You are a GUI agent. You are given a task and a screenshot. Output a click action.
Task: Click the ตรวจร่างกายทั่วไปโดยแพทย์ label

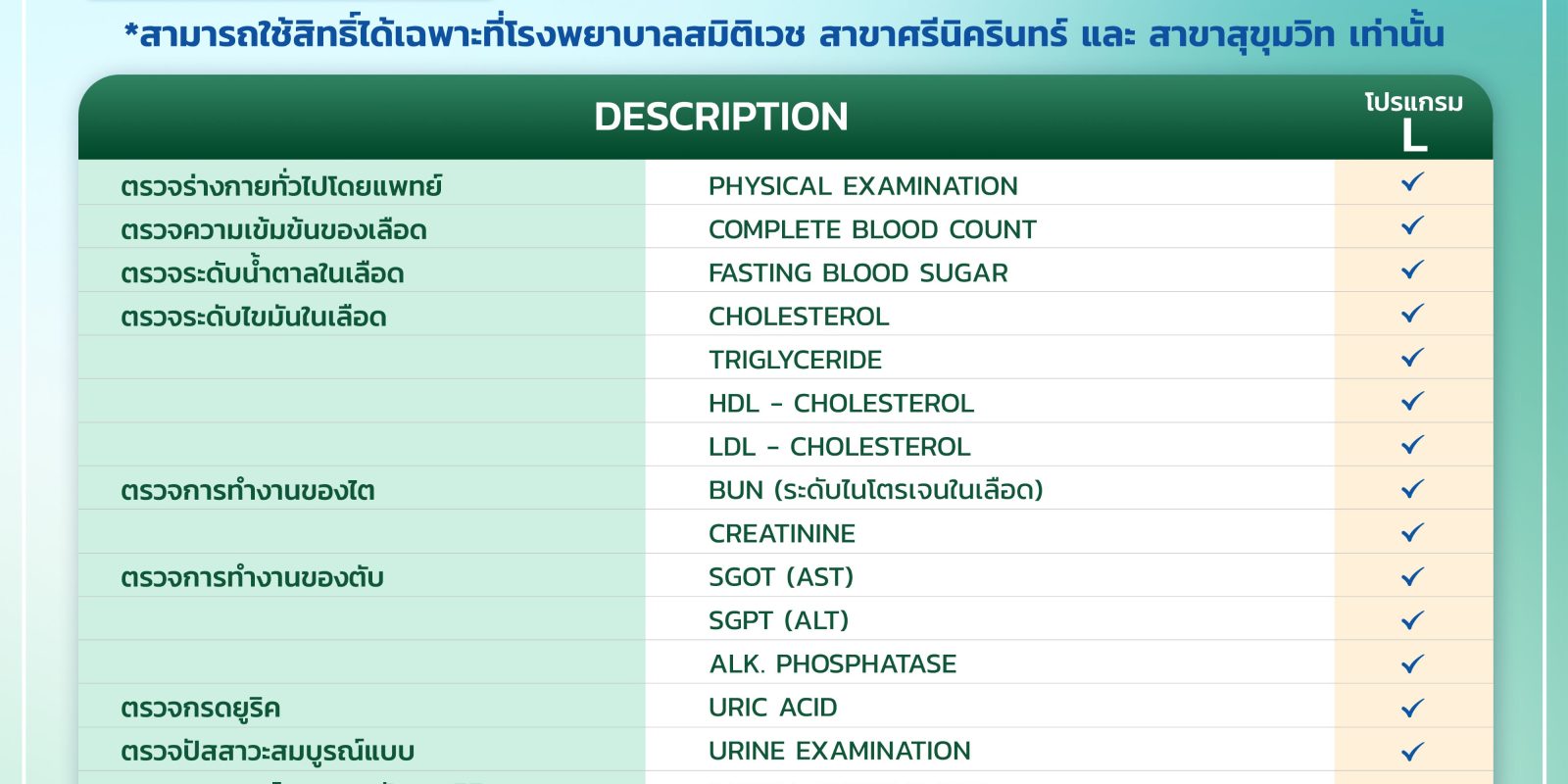[281, 186]
